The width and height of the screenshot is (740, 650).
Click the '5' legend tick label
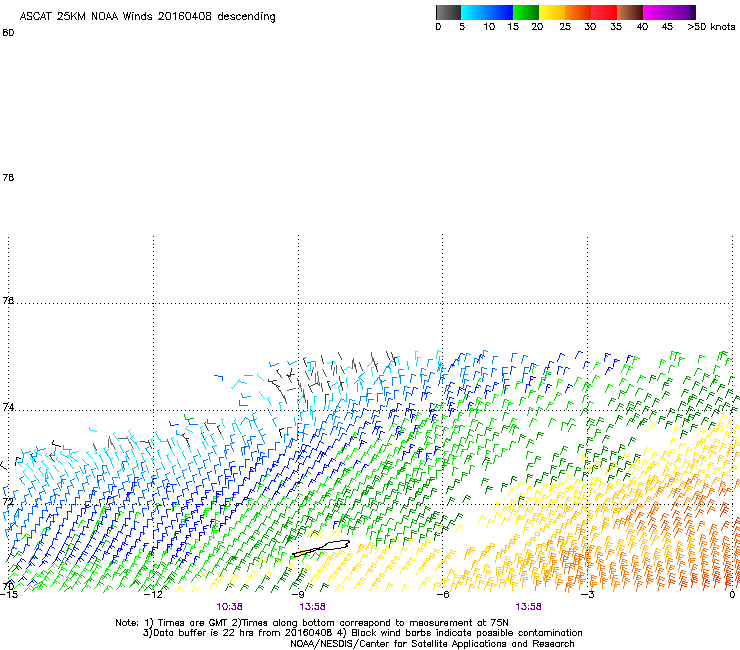coord(462,27)
